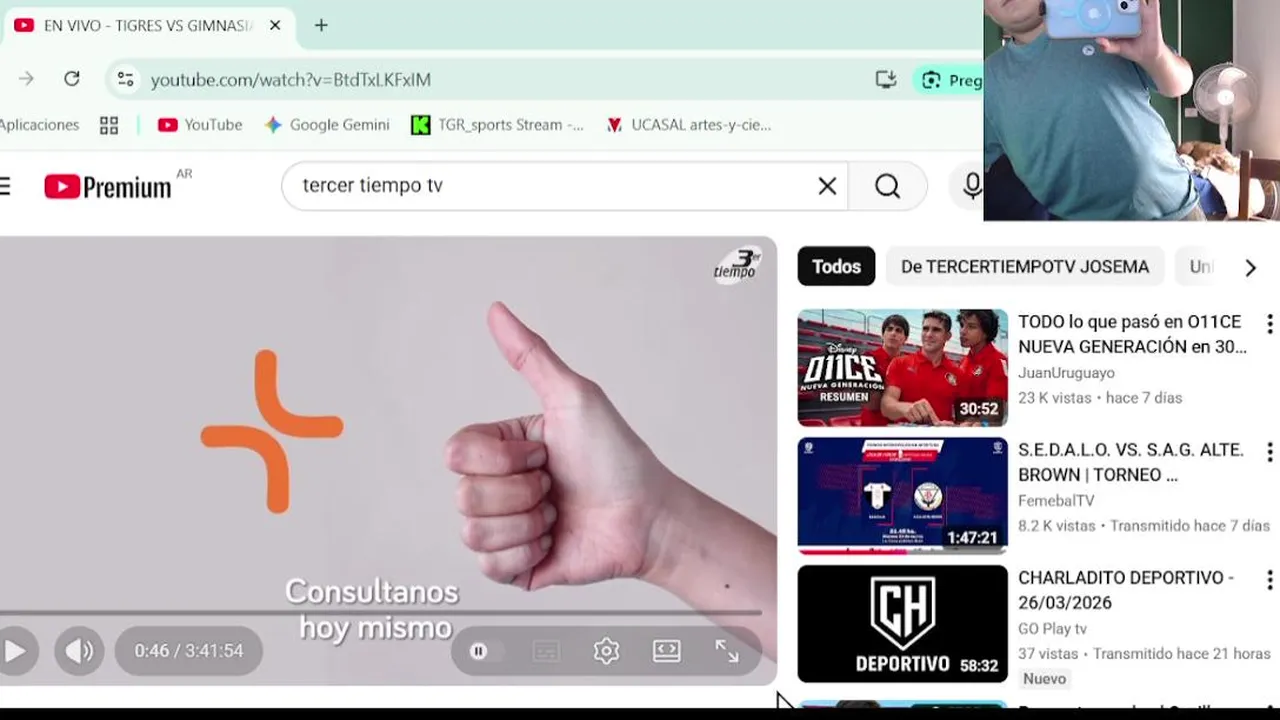Clear the search text with X

(827, 186)
